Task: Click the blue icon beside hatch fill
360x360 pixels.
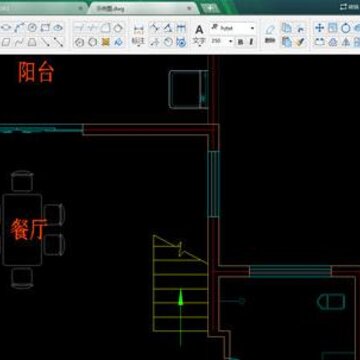Action: [118, 42]
